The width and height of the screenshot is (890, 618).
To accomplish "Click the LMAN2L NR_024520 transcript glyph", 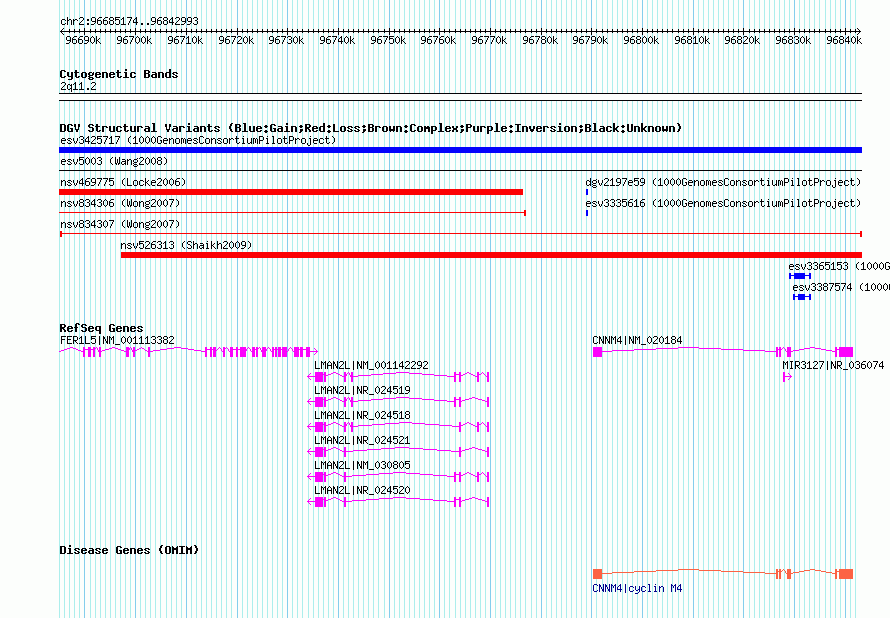I will coord(398,502).
